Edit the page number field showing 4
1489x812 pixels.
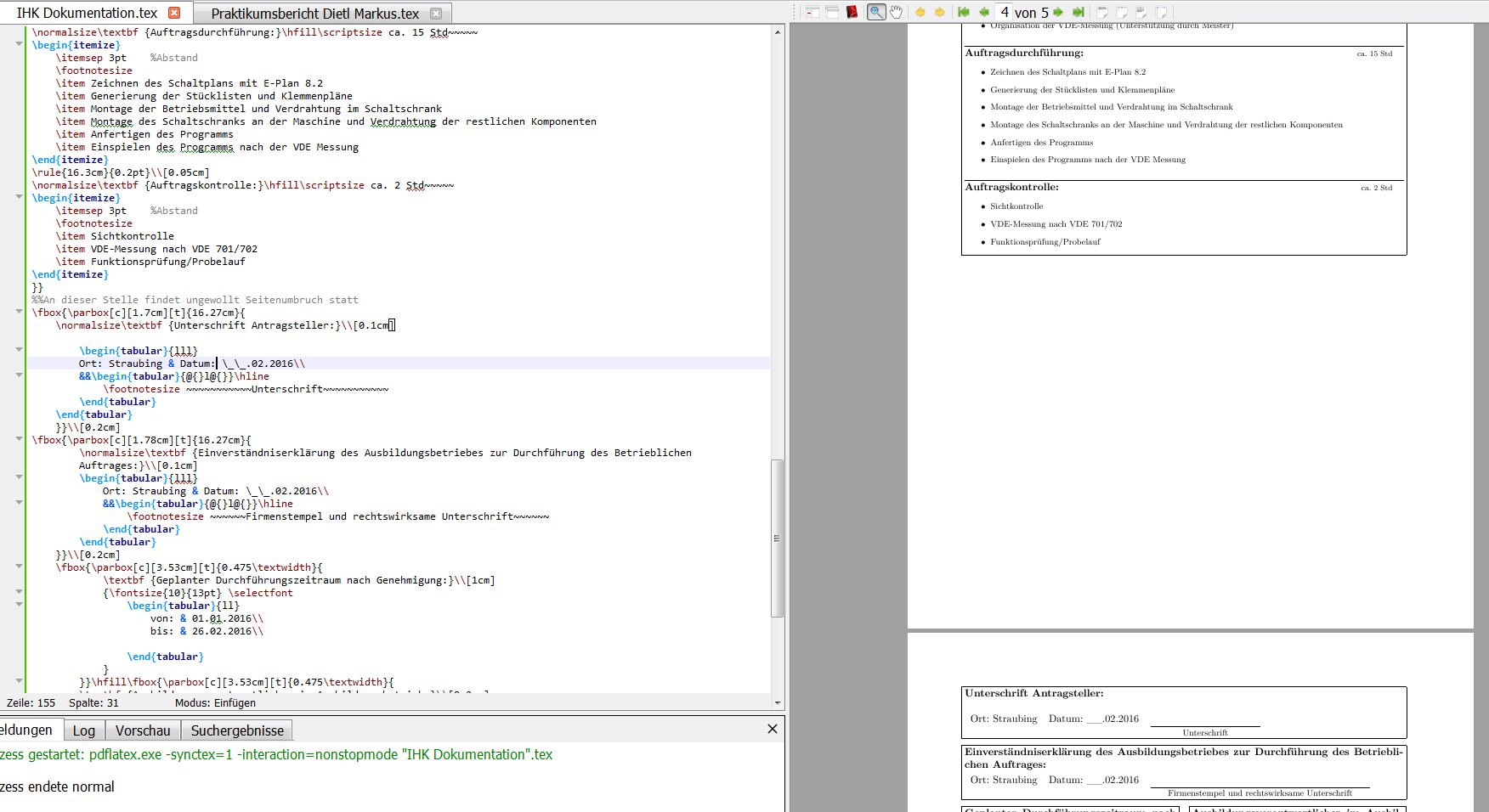[1005, 12]
